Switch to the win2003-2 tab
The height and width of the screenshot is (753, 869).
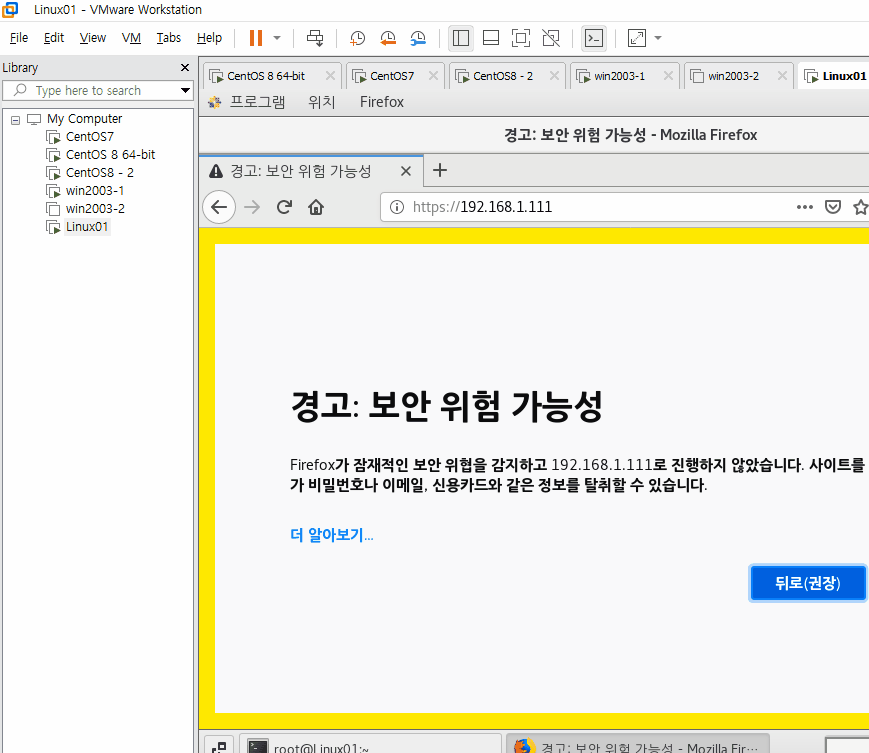733,76
